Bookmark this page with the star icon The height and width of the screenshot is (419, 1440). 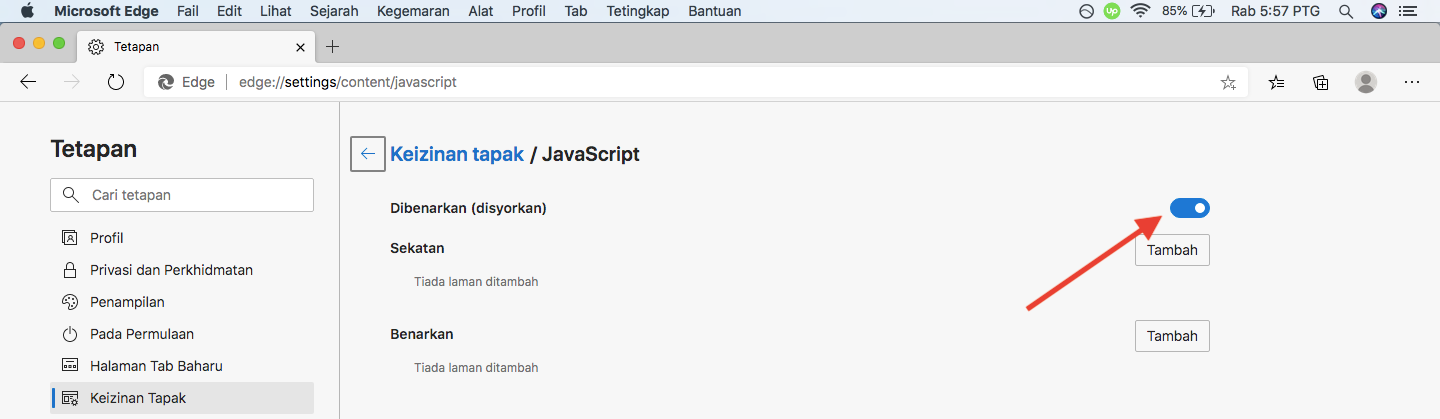click(1228, 83)
